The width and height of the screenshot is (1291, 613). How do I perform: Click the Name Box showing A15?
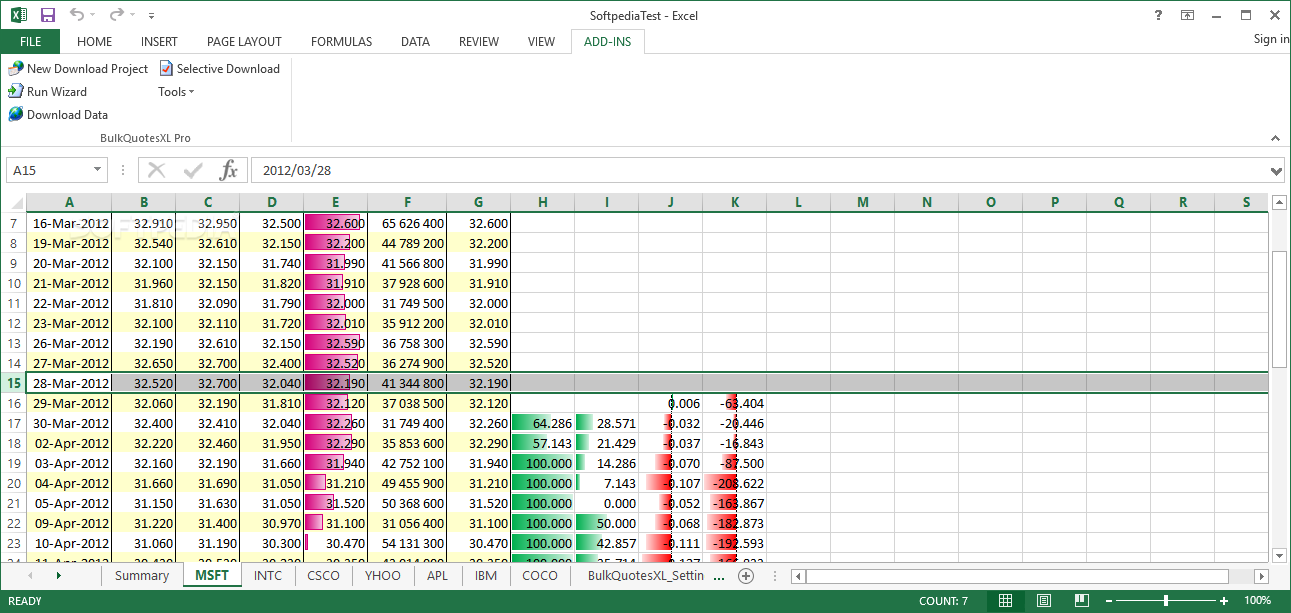pos(49,171)
